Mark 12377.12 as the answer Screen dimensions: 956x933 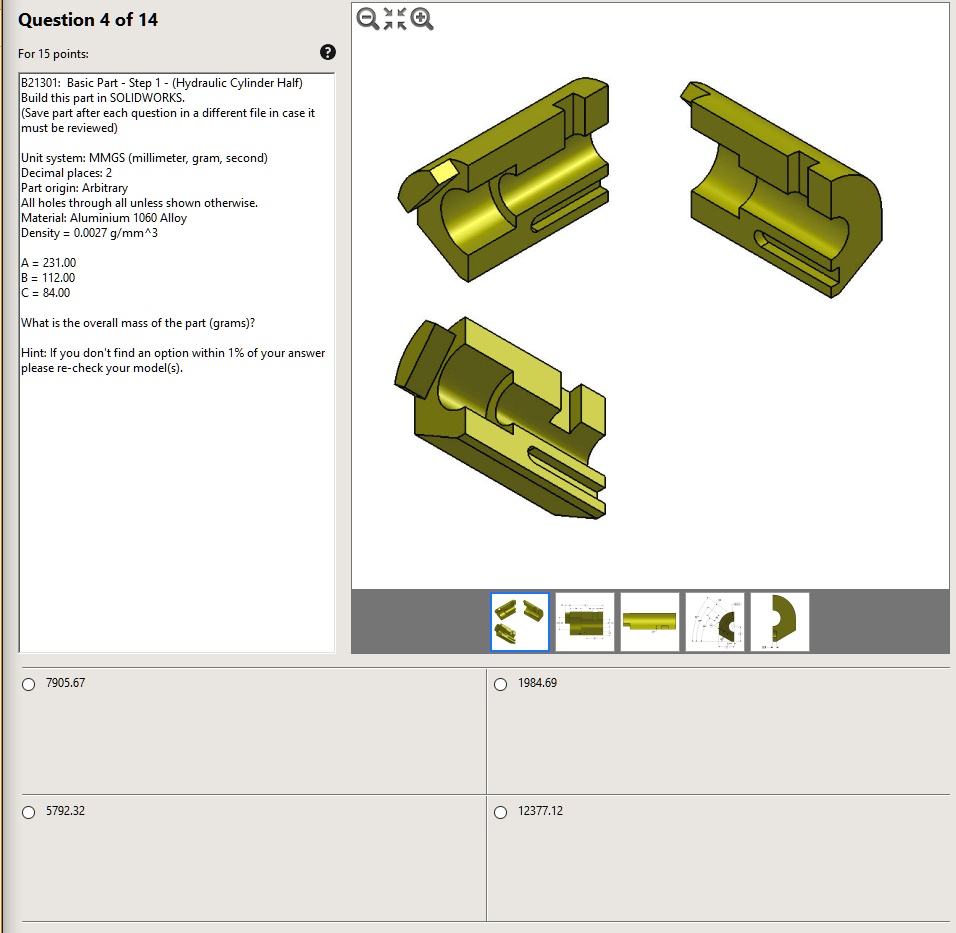502,812
